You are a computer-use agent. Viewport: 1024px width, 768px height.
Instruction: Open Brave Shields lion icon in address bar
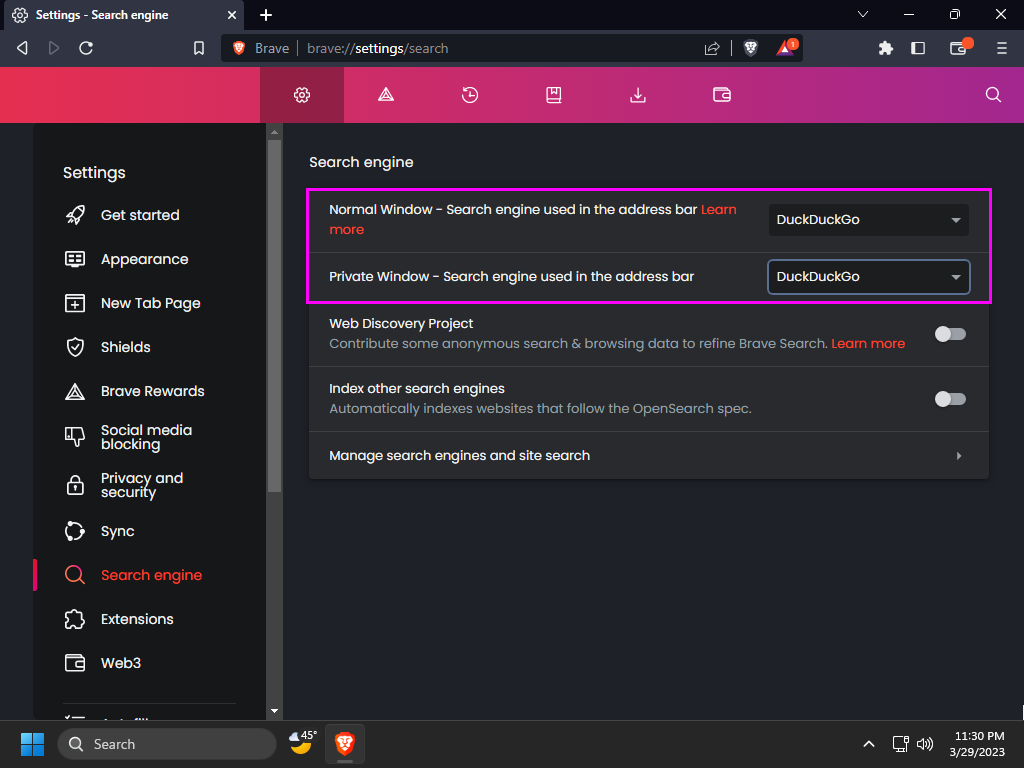click(751, 48)
